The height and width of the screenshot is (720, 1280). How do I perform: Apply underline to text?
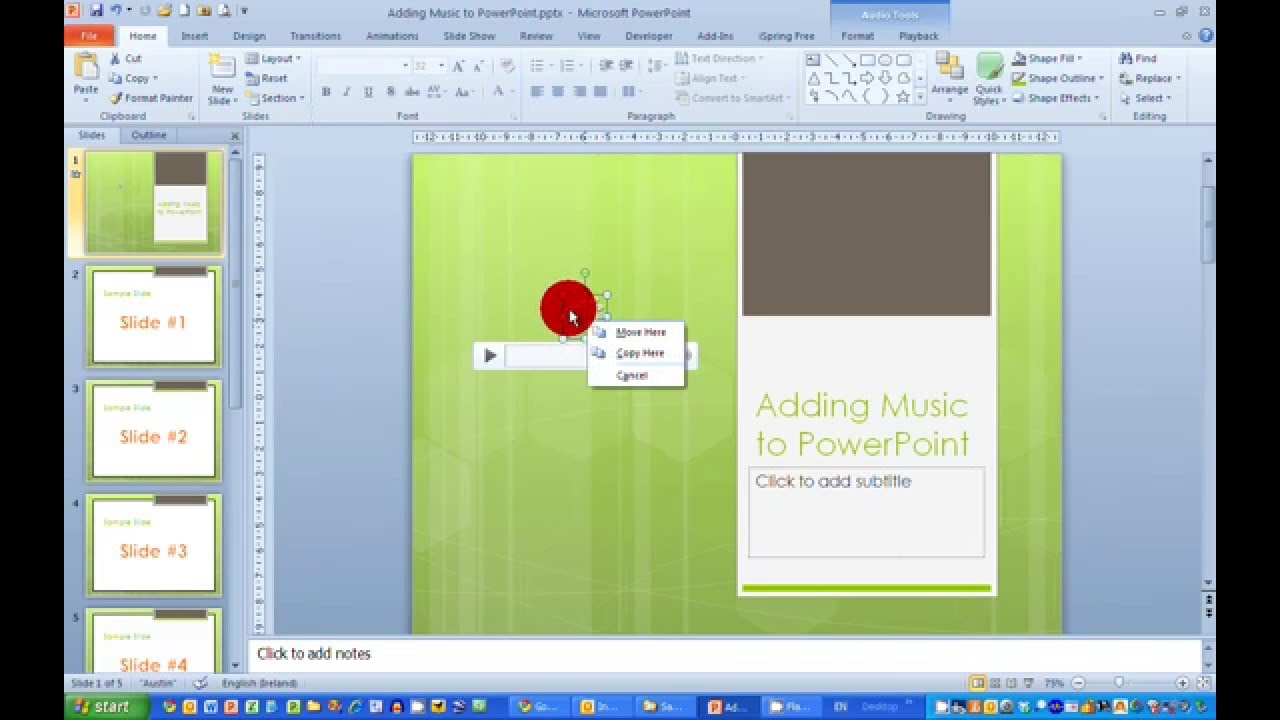[x=368, y=90]
